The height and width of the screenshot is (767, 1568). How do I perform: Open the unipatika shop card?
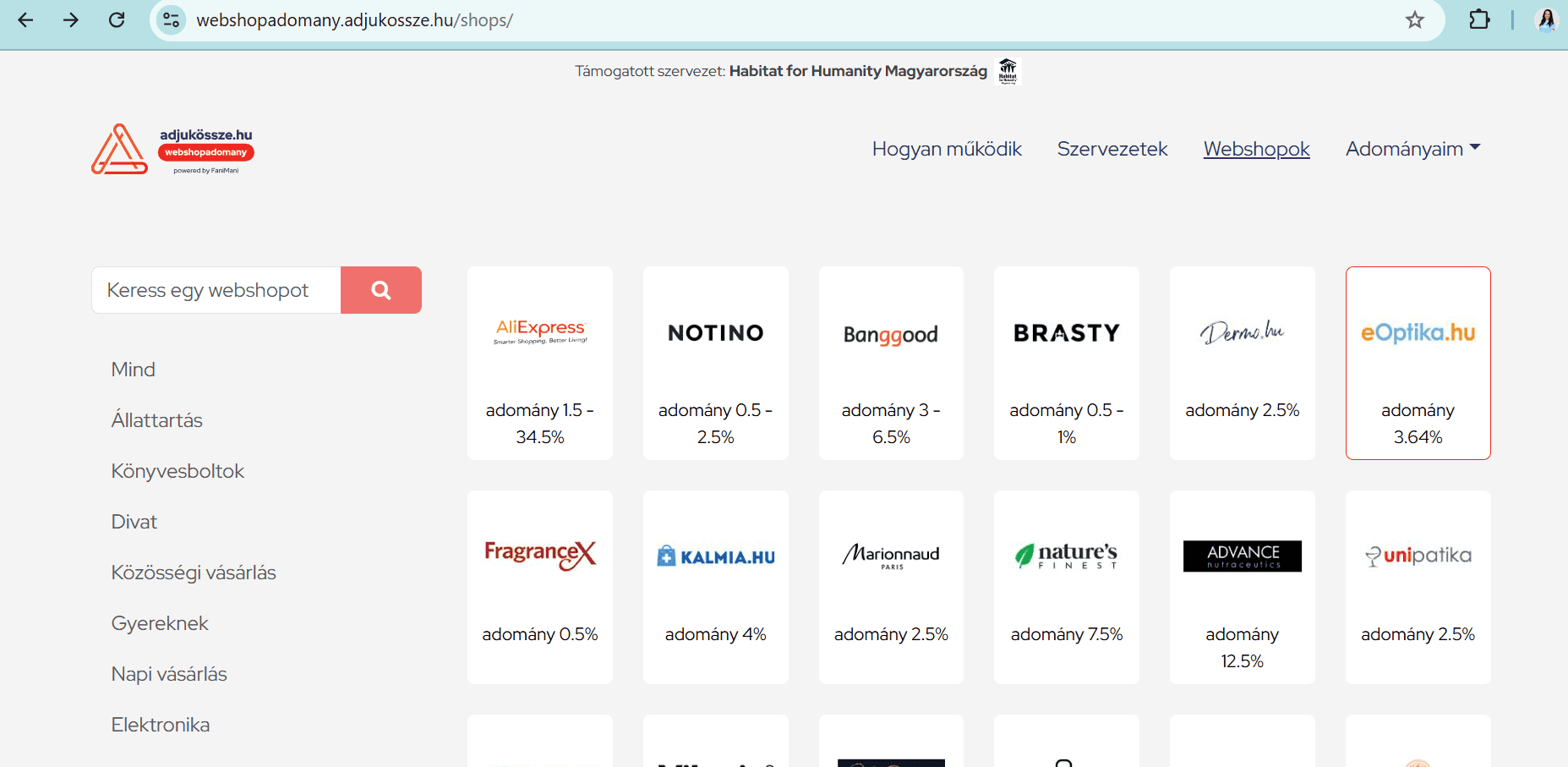[1418, 588]
